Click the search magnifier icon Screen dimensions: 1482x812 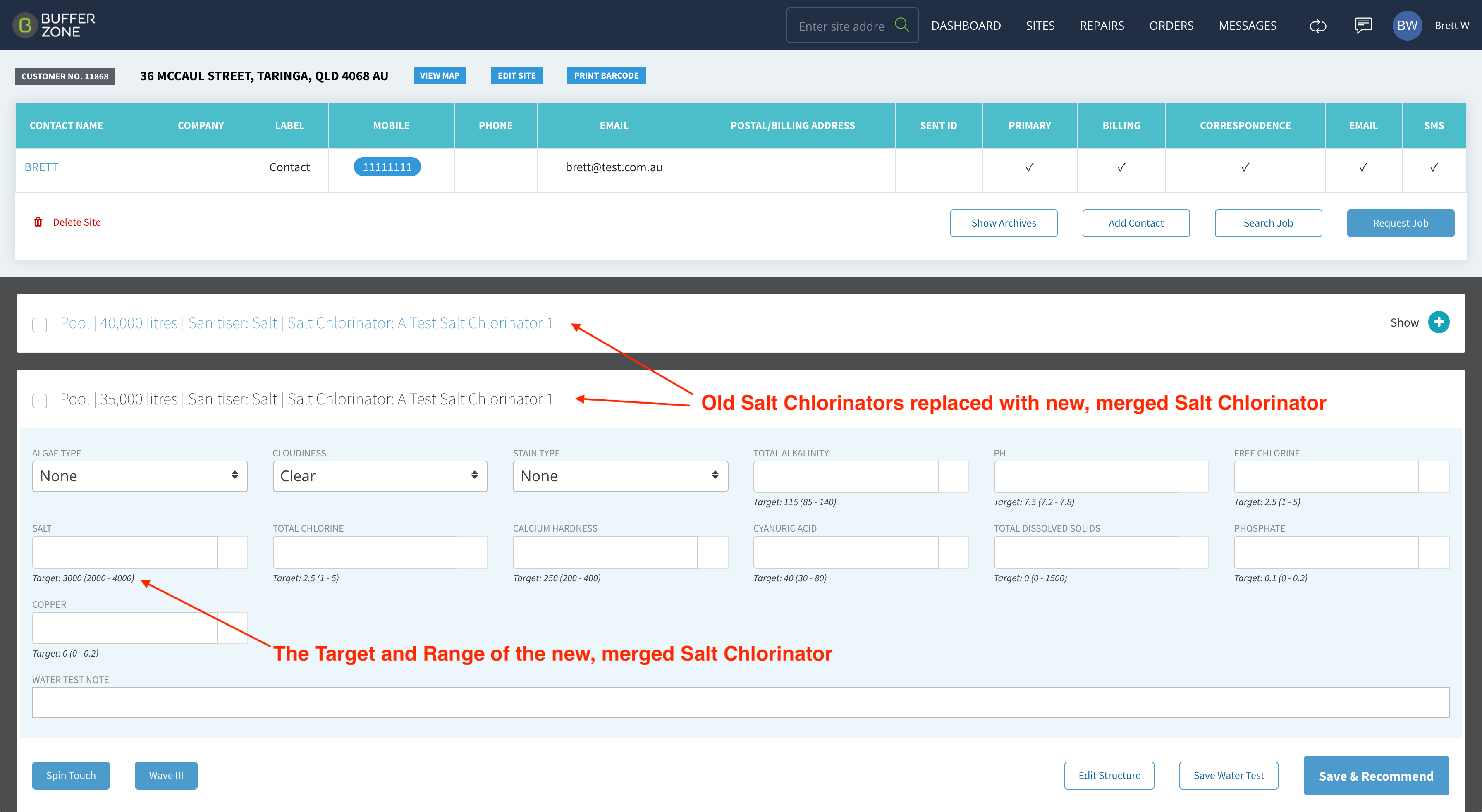coord(901,25)
